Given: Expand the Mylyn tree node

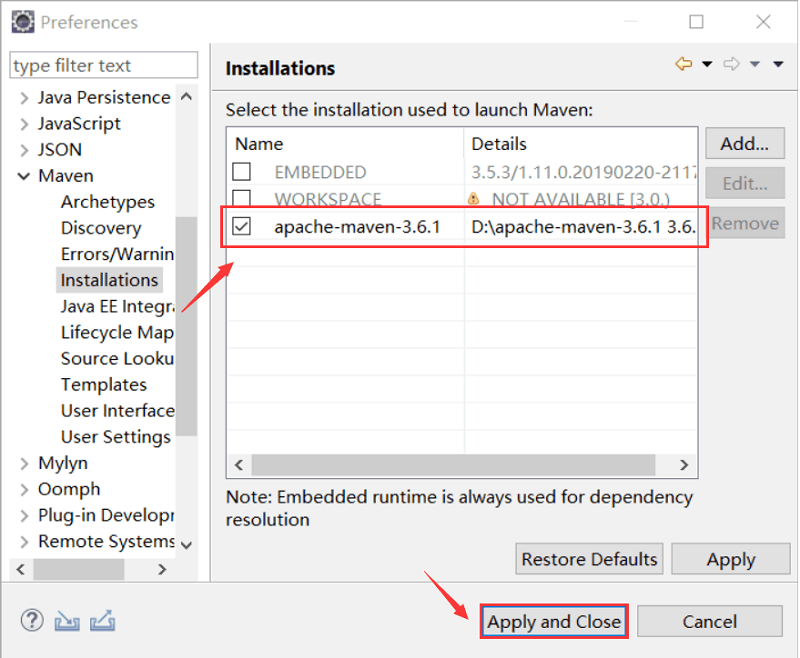Looking at the screenshot, I should click(x=24, y=463).
